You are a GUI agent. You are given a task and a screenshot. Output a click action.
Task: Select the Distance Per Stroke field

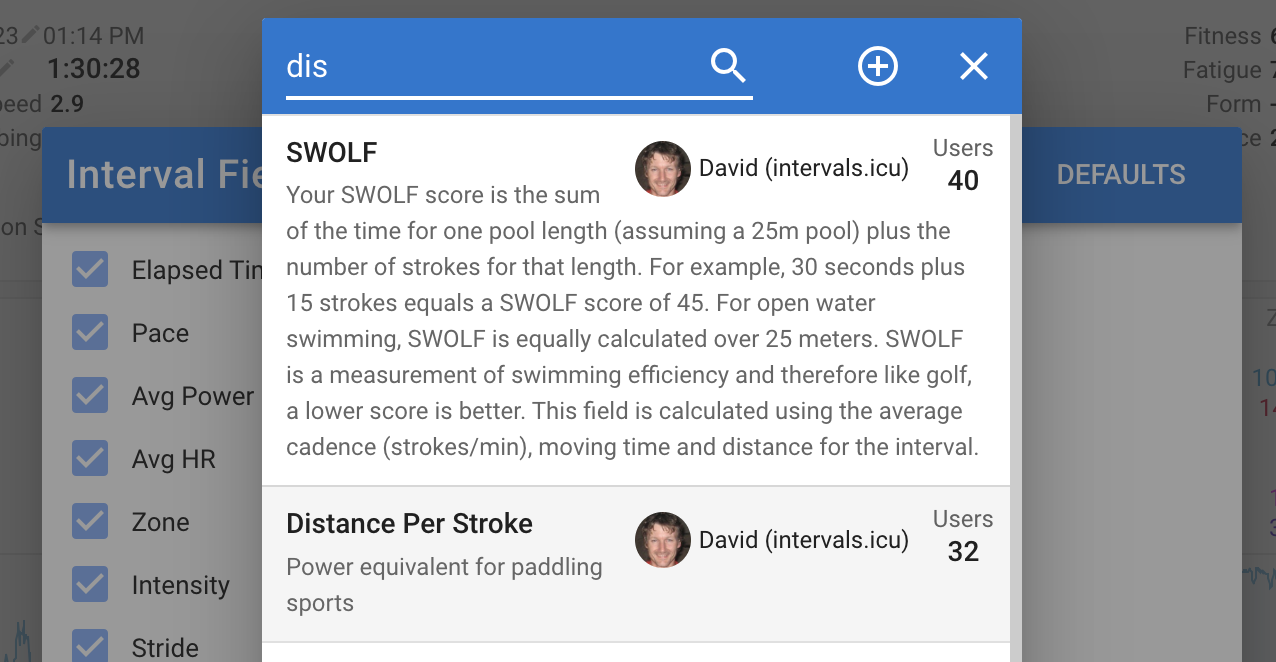coord(636,564)
